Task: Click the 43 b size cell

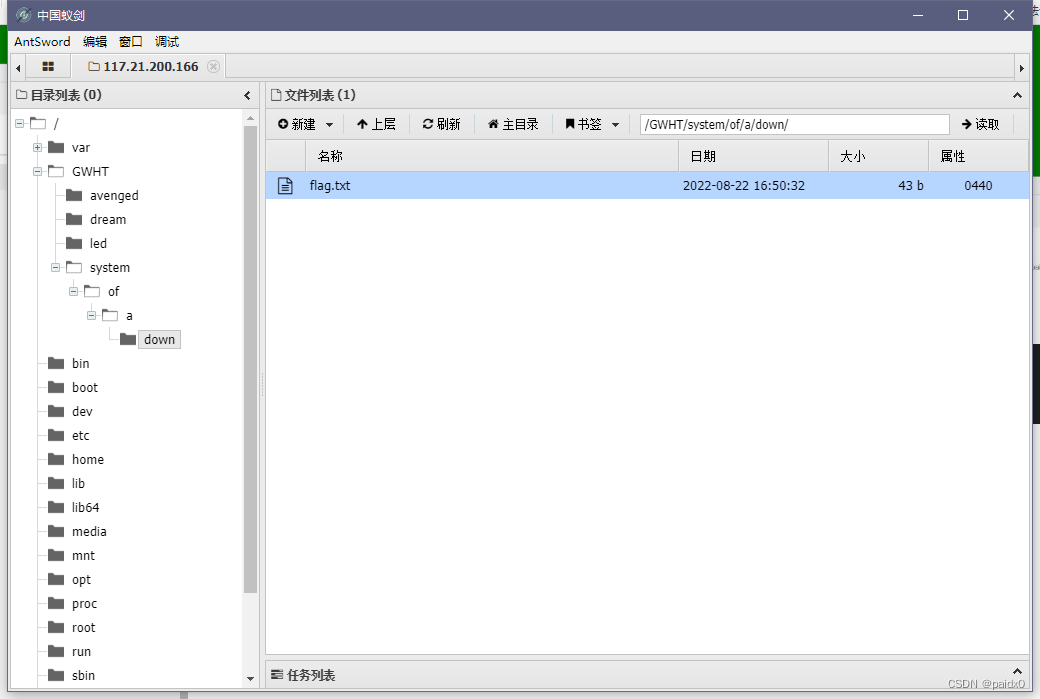Action: click(911, 186)
